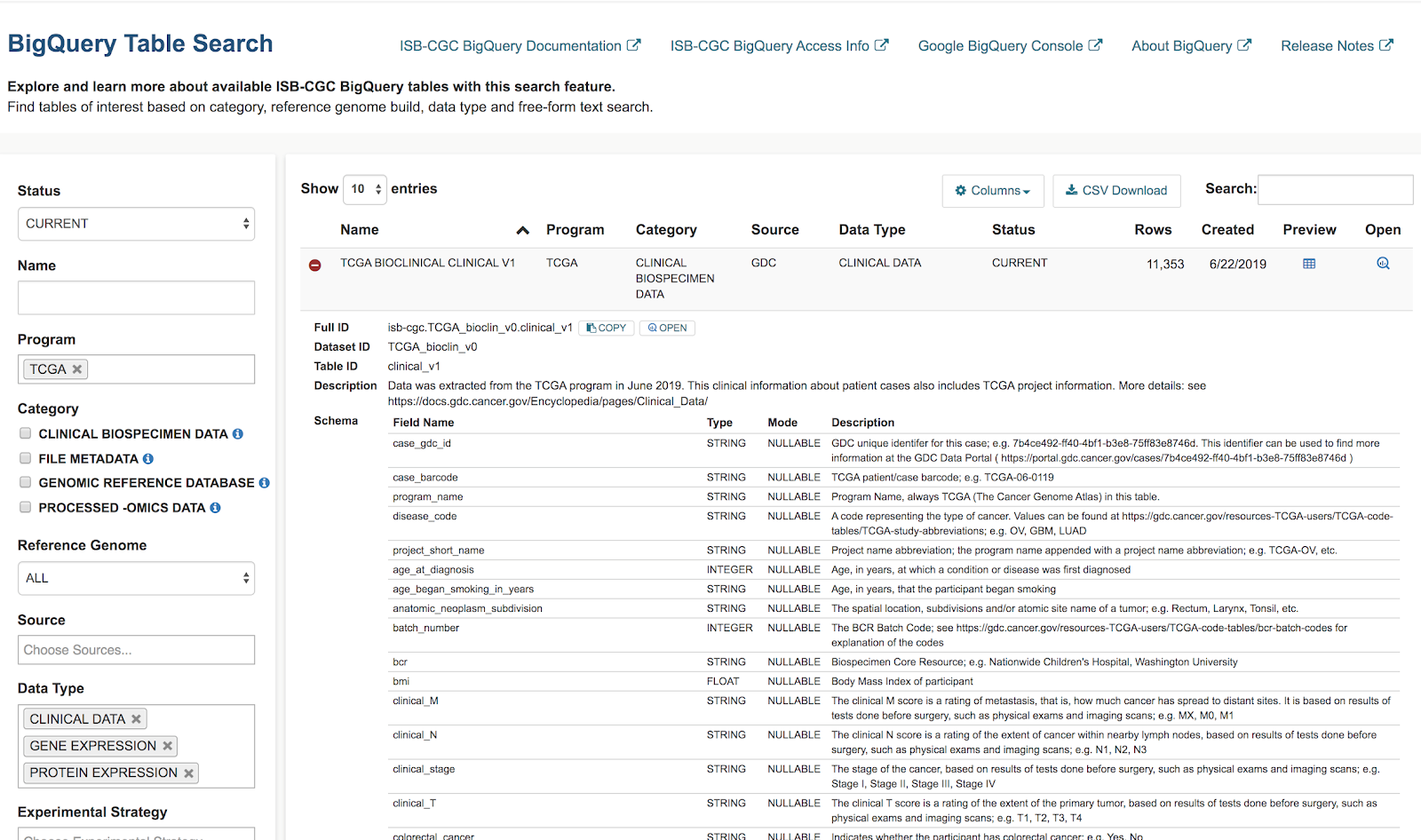
Task: Click info icon beside File Metadata
Action: (148, 459)
